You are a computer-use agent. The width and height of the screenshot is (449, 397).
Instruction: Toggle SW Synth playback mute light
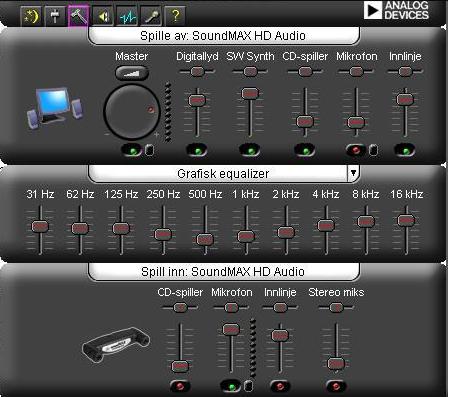click(x=250, y=151)
